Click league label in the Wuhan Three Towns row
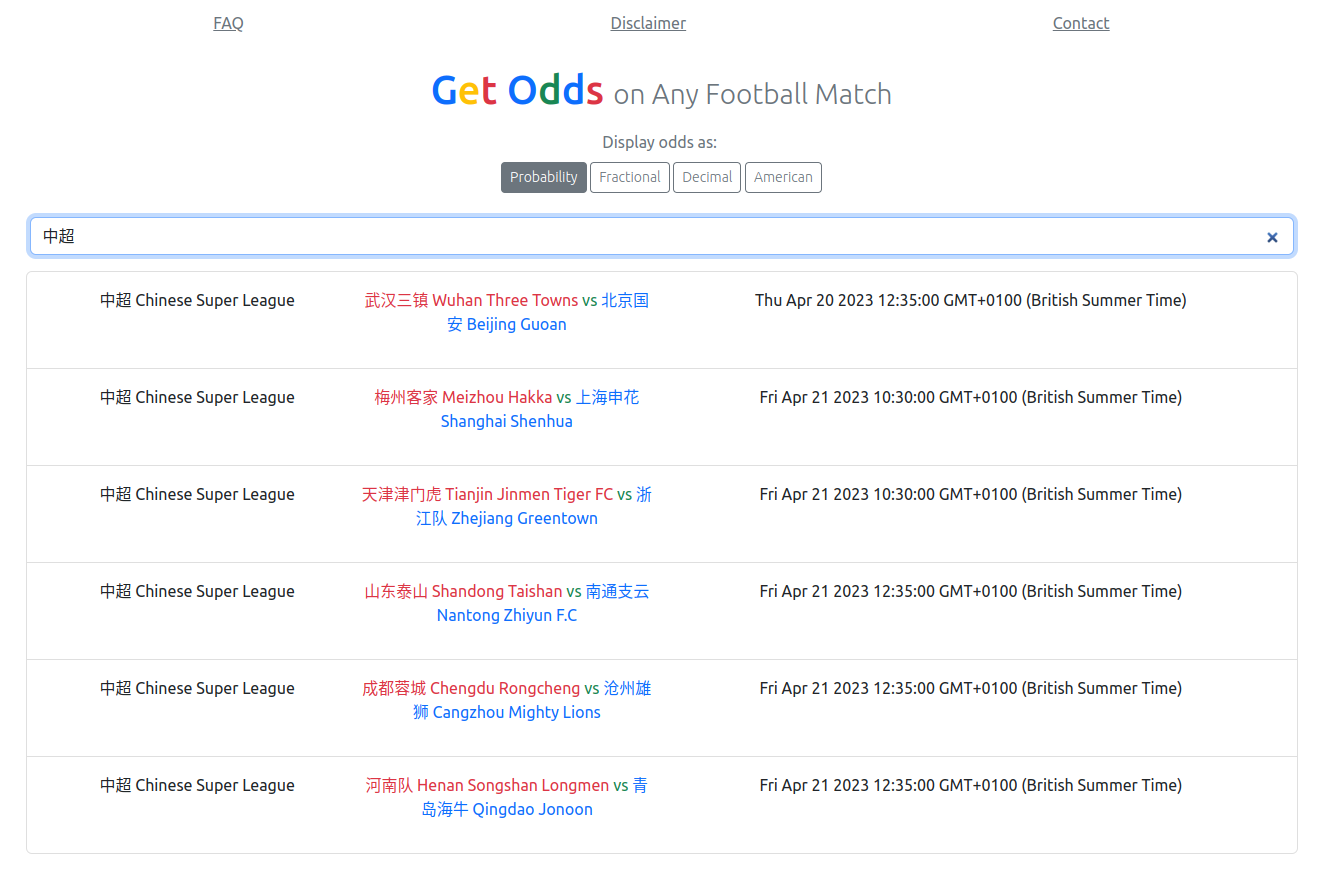Screen dimensions: 1322x869 pos(197,300)
